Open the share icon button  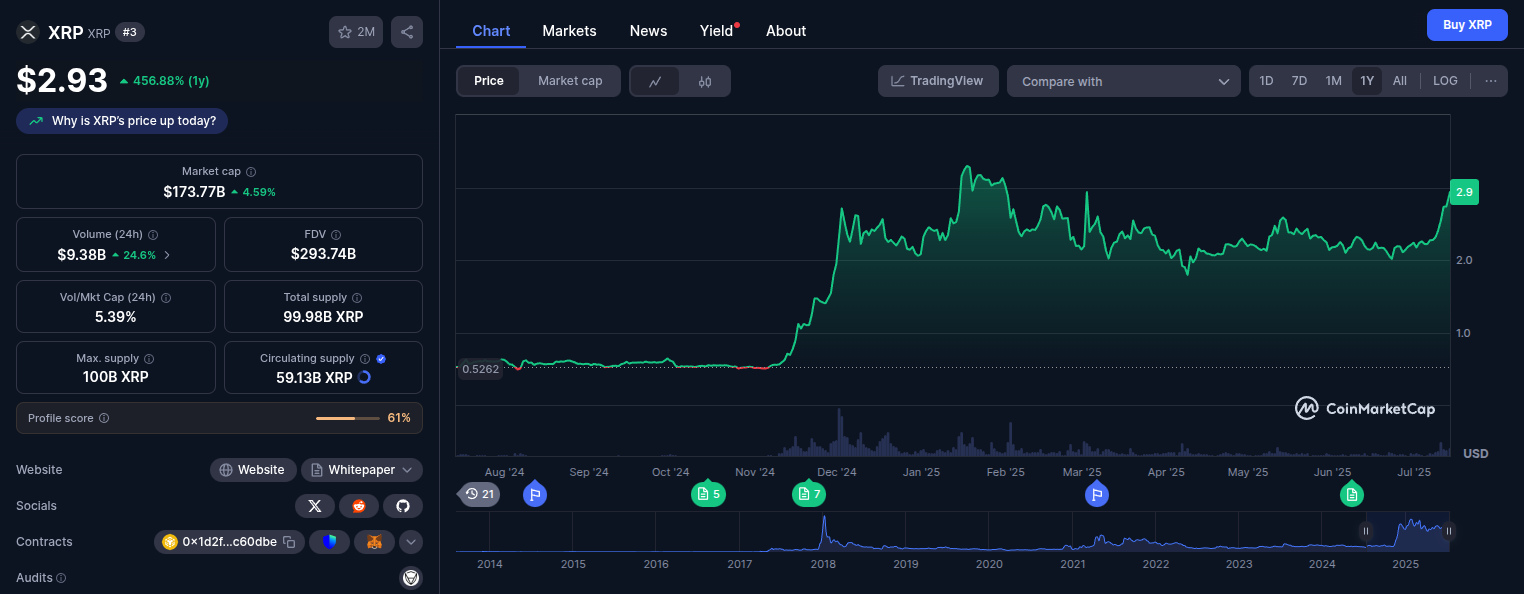coord(407,32)
